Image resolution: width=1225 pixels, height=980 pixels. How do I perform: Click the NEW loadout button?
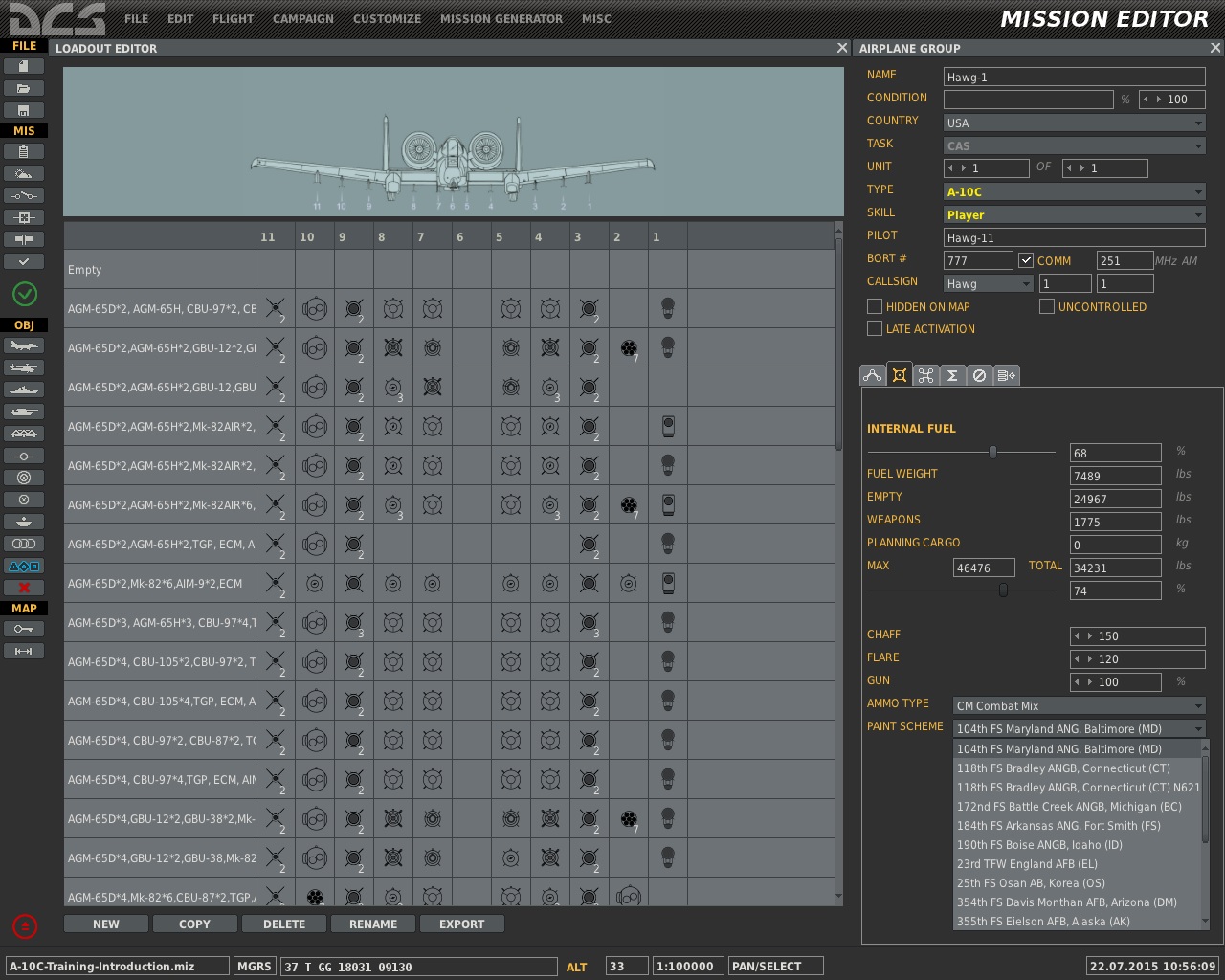pyautogui.click(x=106, y=924)
